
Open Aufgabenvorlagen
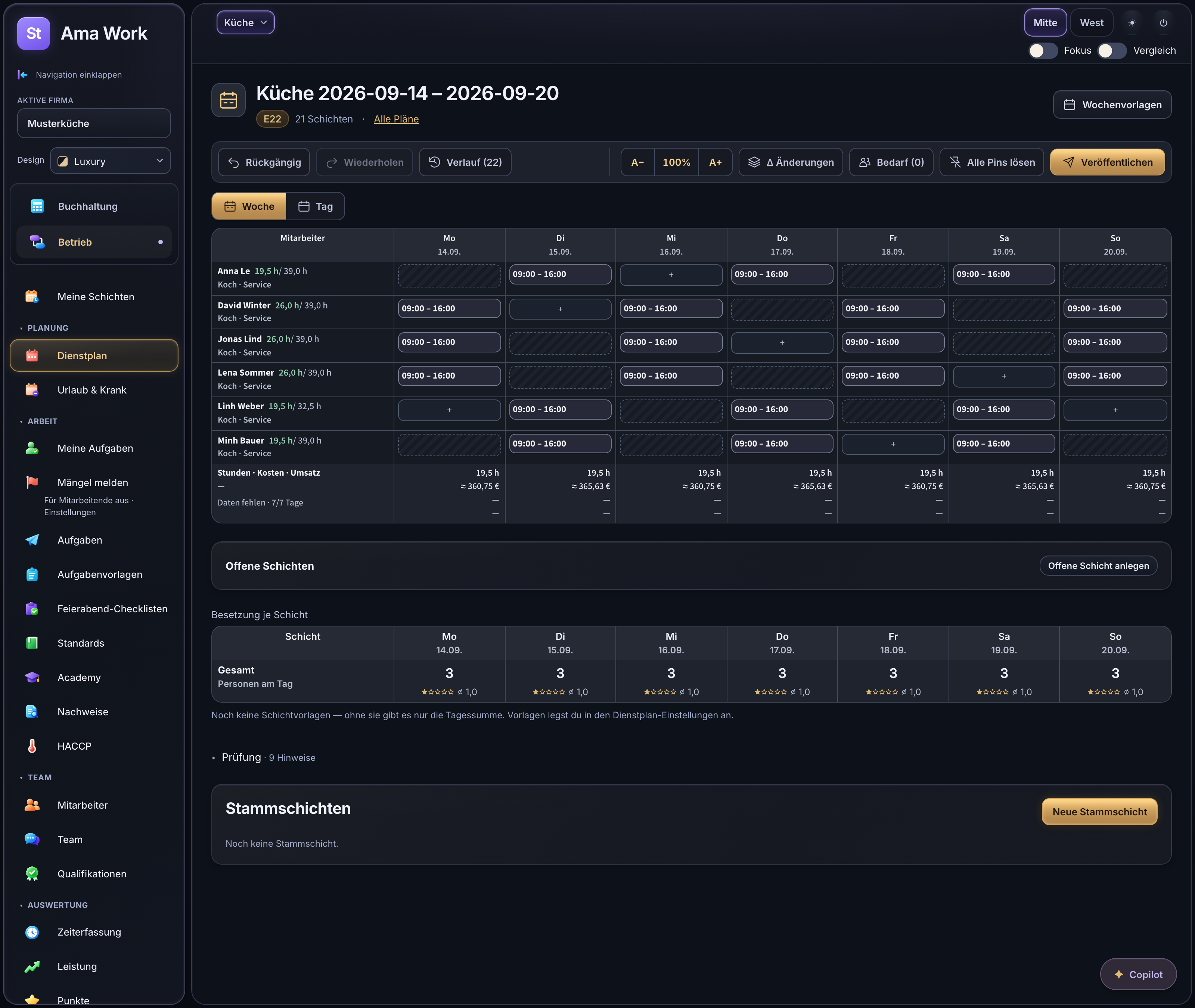tap(94, 574)
